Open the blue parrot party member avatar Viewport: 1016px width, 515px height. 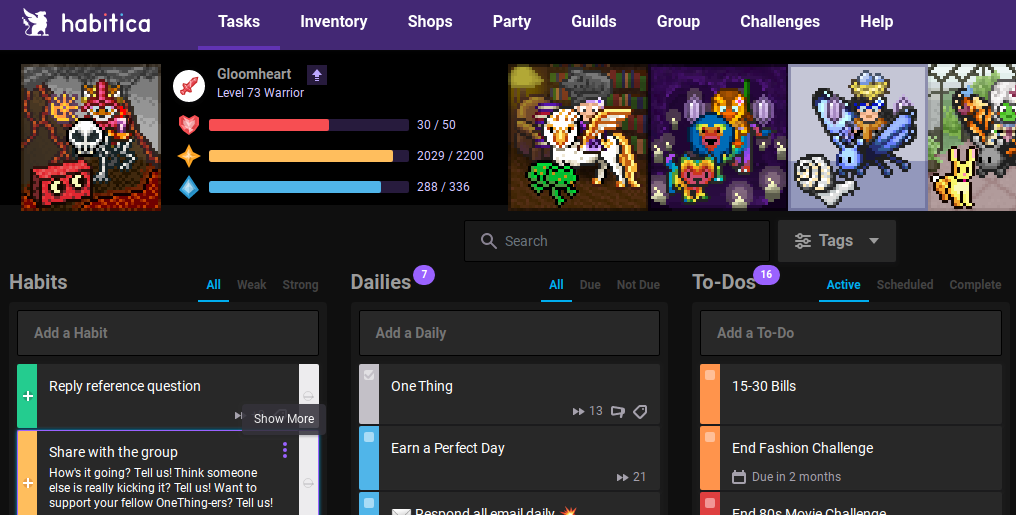point(718,137)
